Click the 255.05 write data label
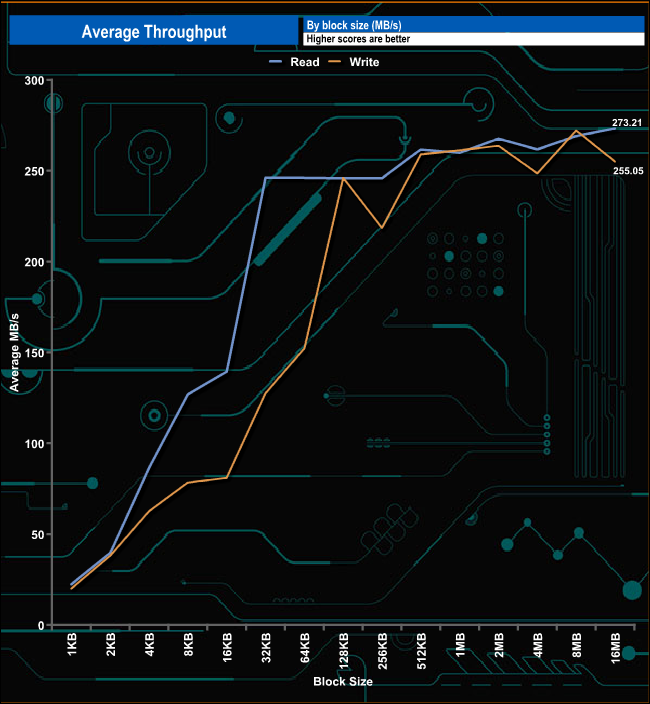This screenshot has height=704, width=650. (628, 171)
